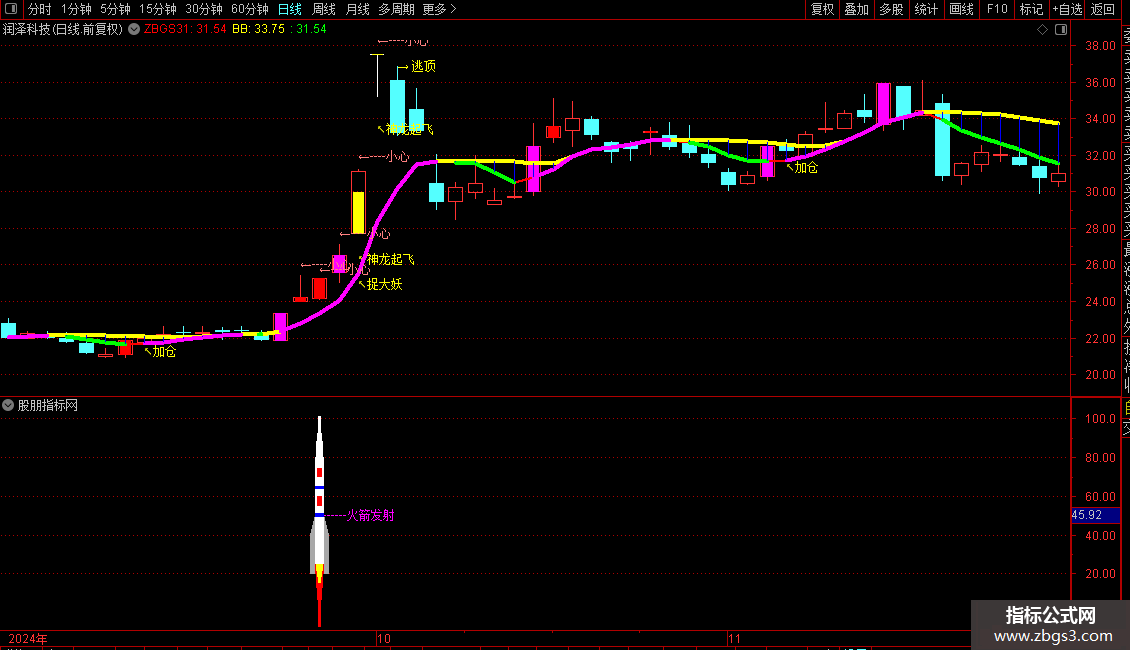Click the 38.00 price axis label
The width and height of the screenshot is (1130, 650).
[x=1100, y=45]
